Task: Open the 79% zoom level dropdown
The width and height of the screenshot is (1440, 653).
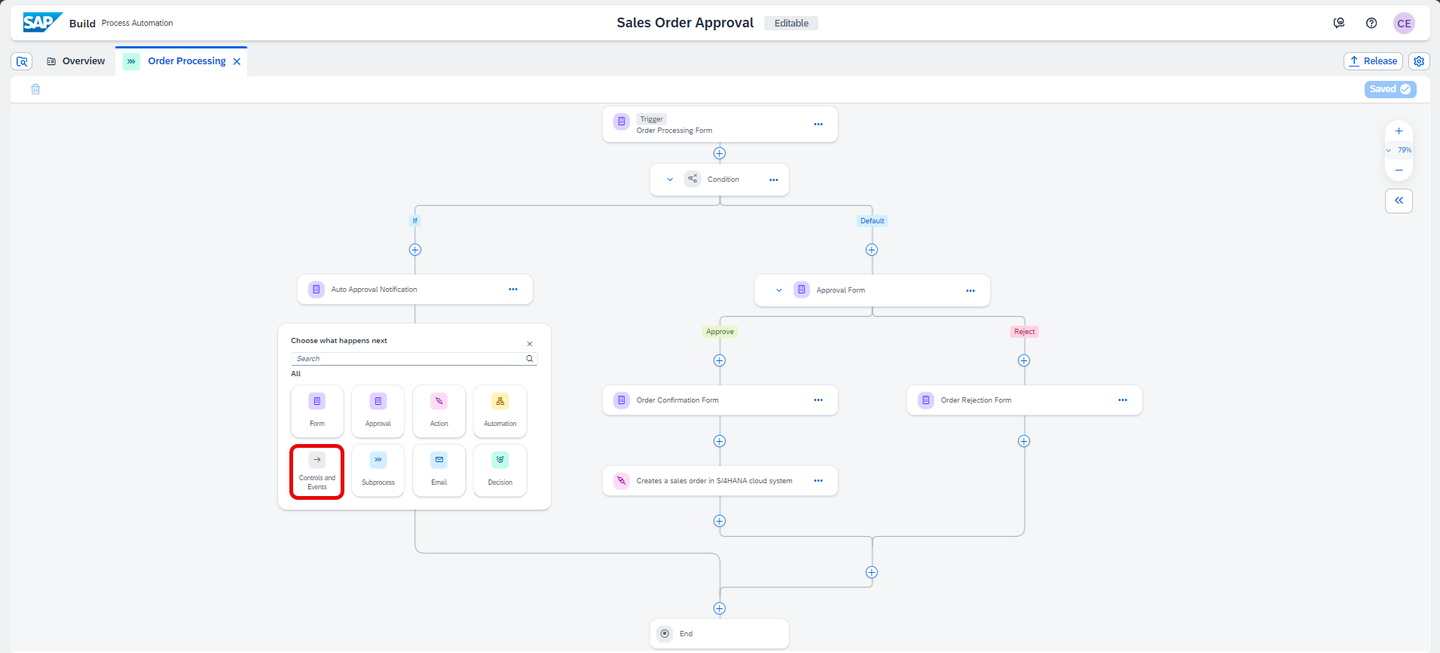Action: (x=1399, y=150)
